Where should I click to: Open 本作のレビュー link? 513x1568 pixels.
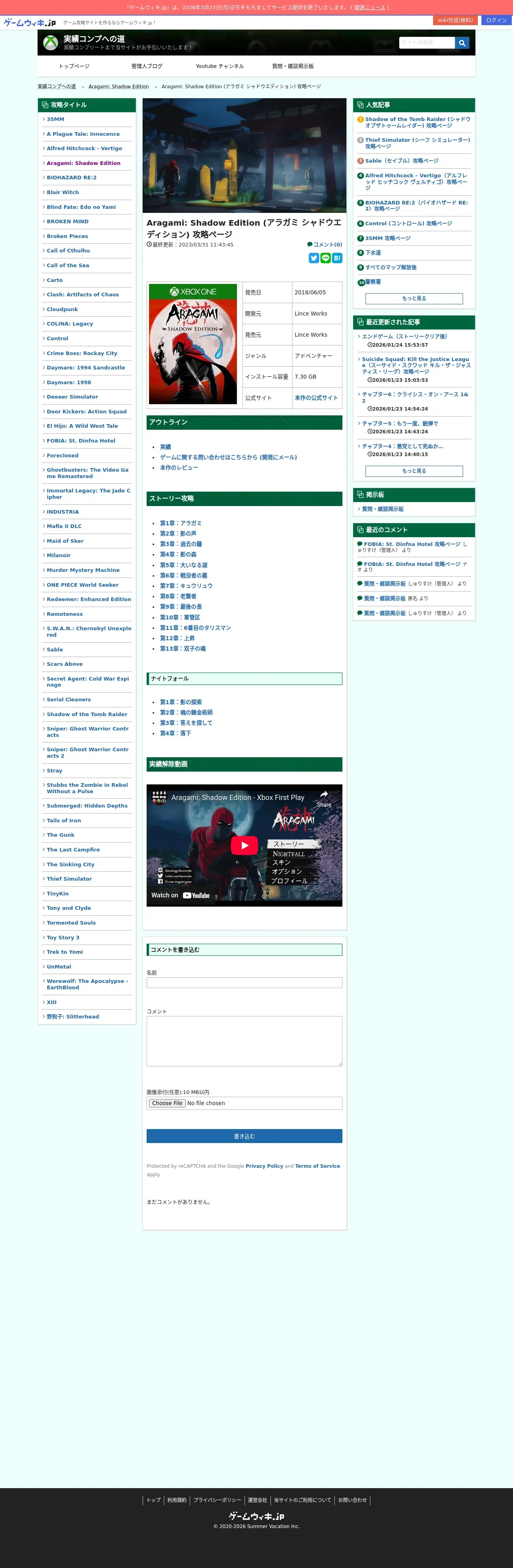coord(179,467)
